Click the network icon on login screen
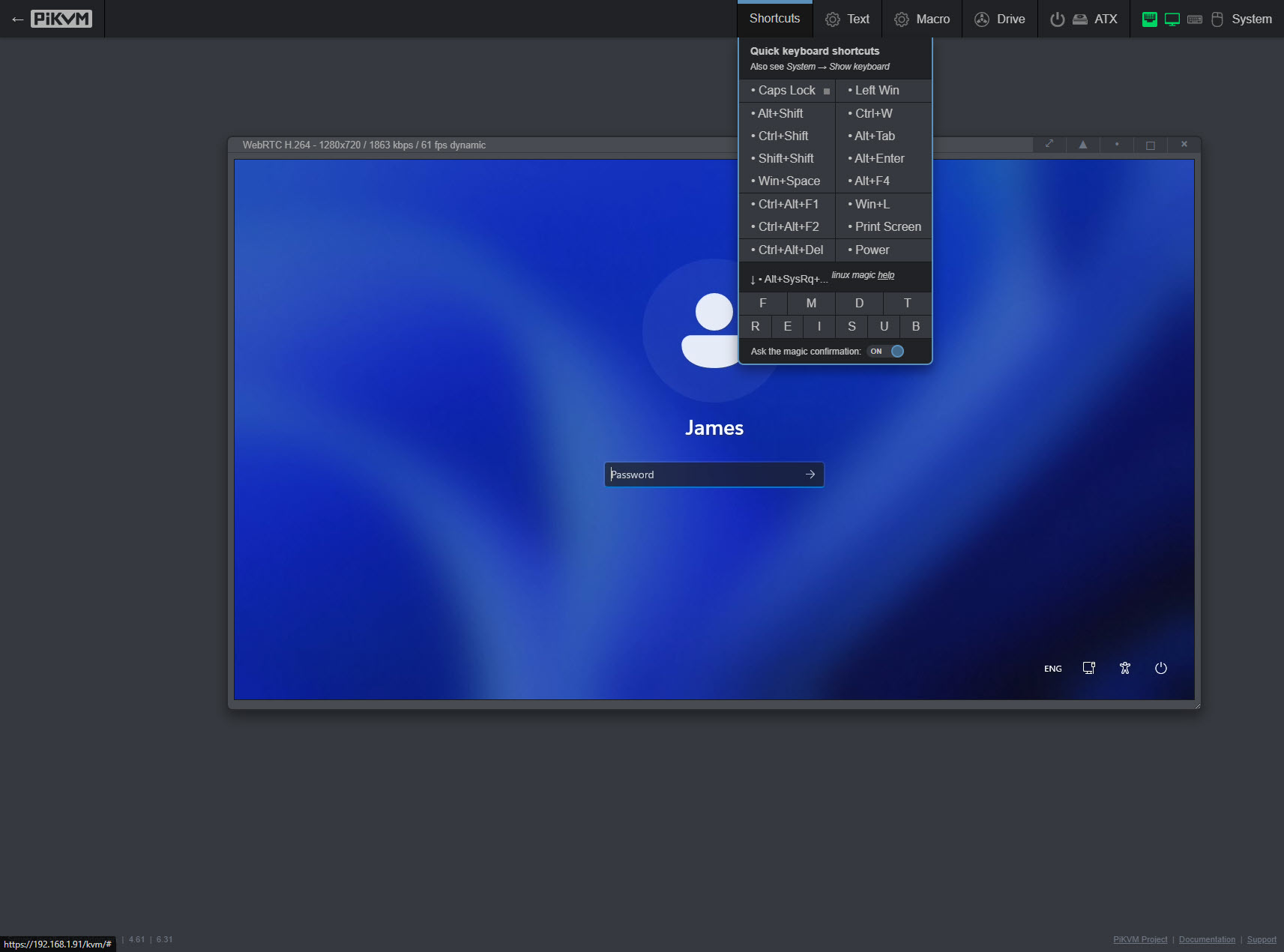Screen dimensions: 1284x952 1088,668
